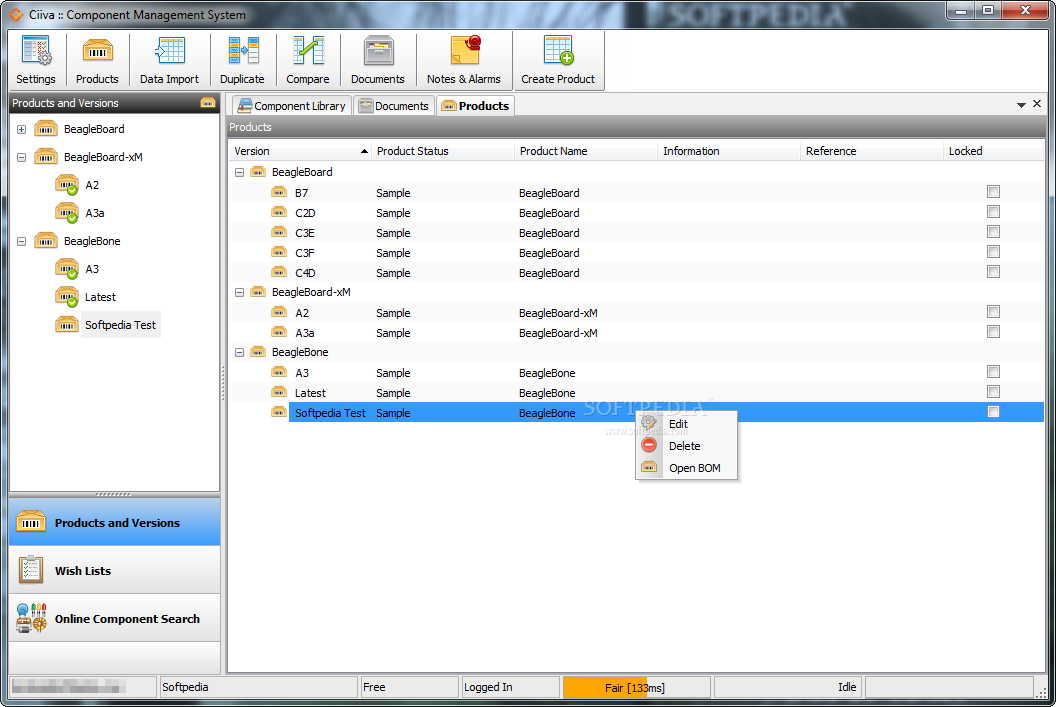The image size is (1056, 707).
Task: Click the icon in Products and Versions header
Action: 207,103
